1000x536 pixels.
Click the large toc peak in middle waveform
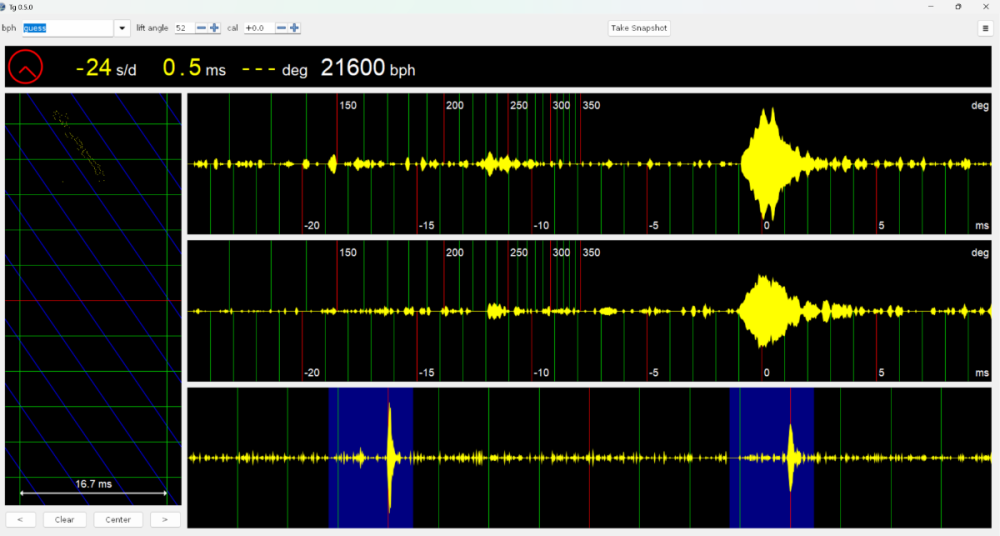(x=767, y=311)
